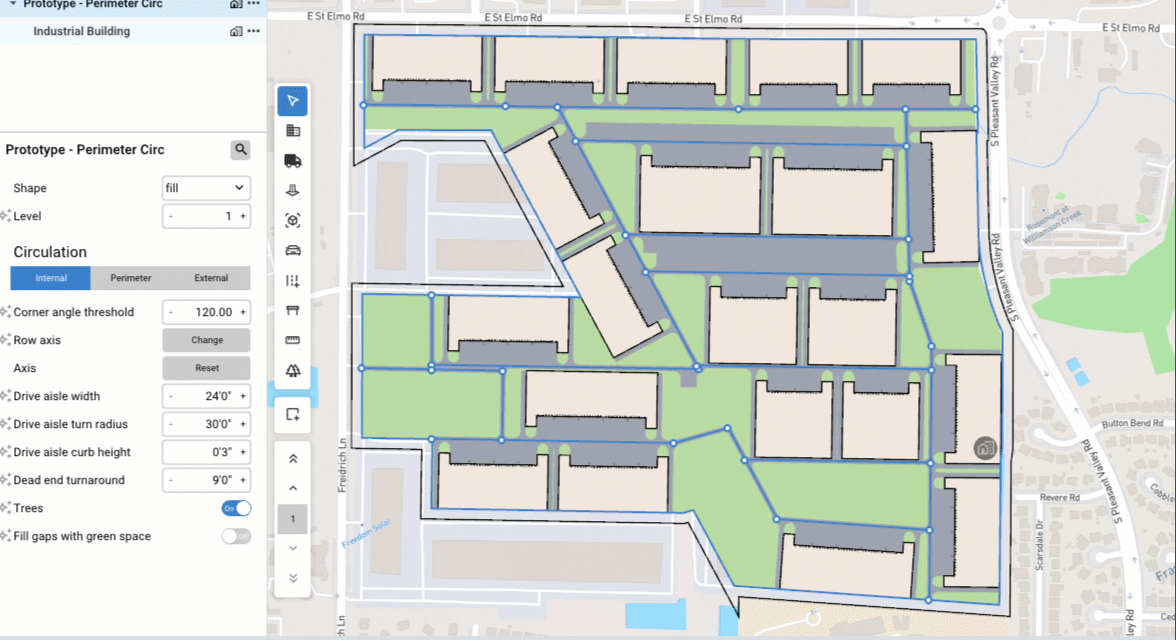Click sparkle icon beside Drive aisle curb height

6,452
